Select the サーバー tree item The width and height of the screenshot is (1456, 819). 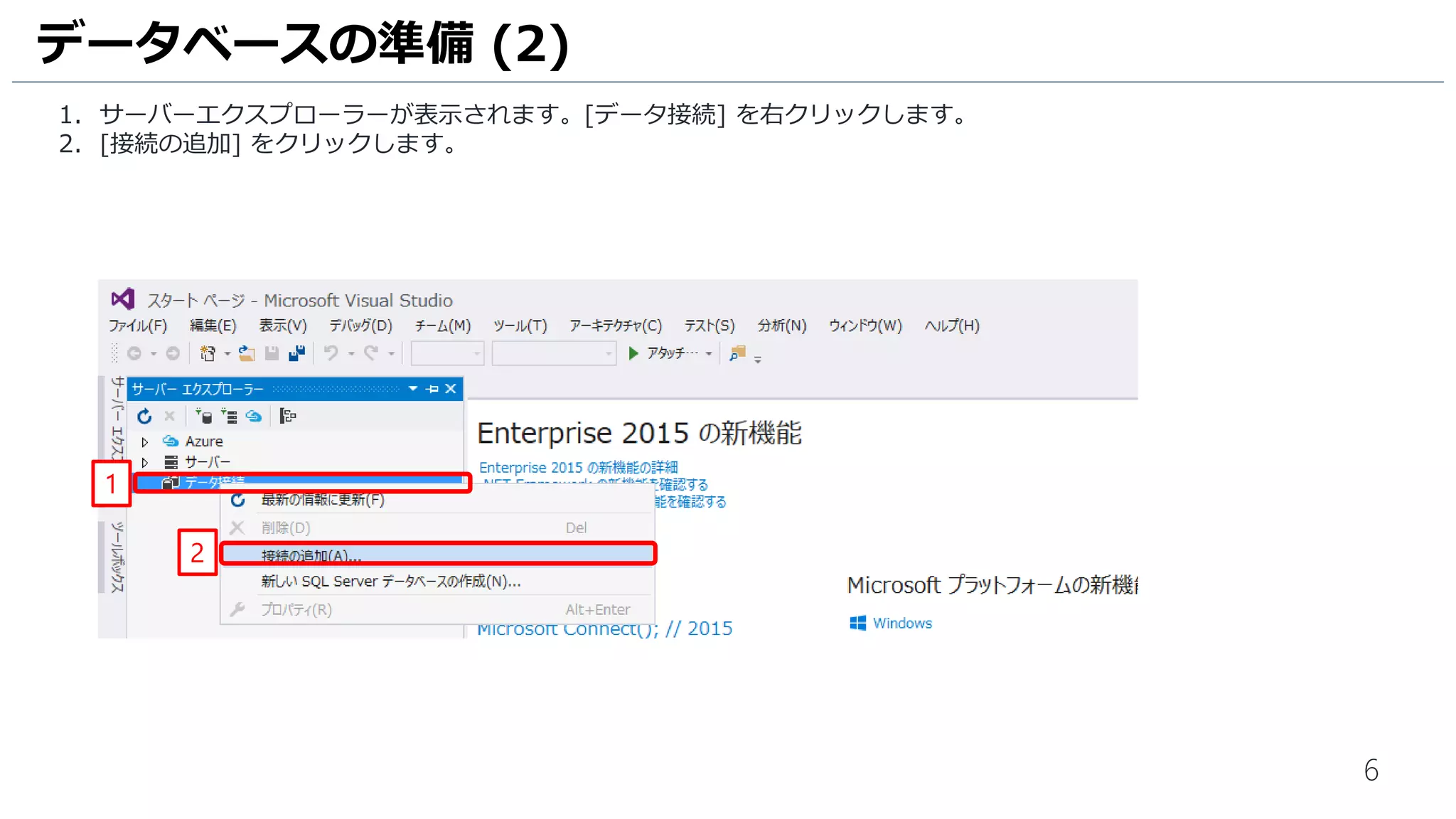208,462
